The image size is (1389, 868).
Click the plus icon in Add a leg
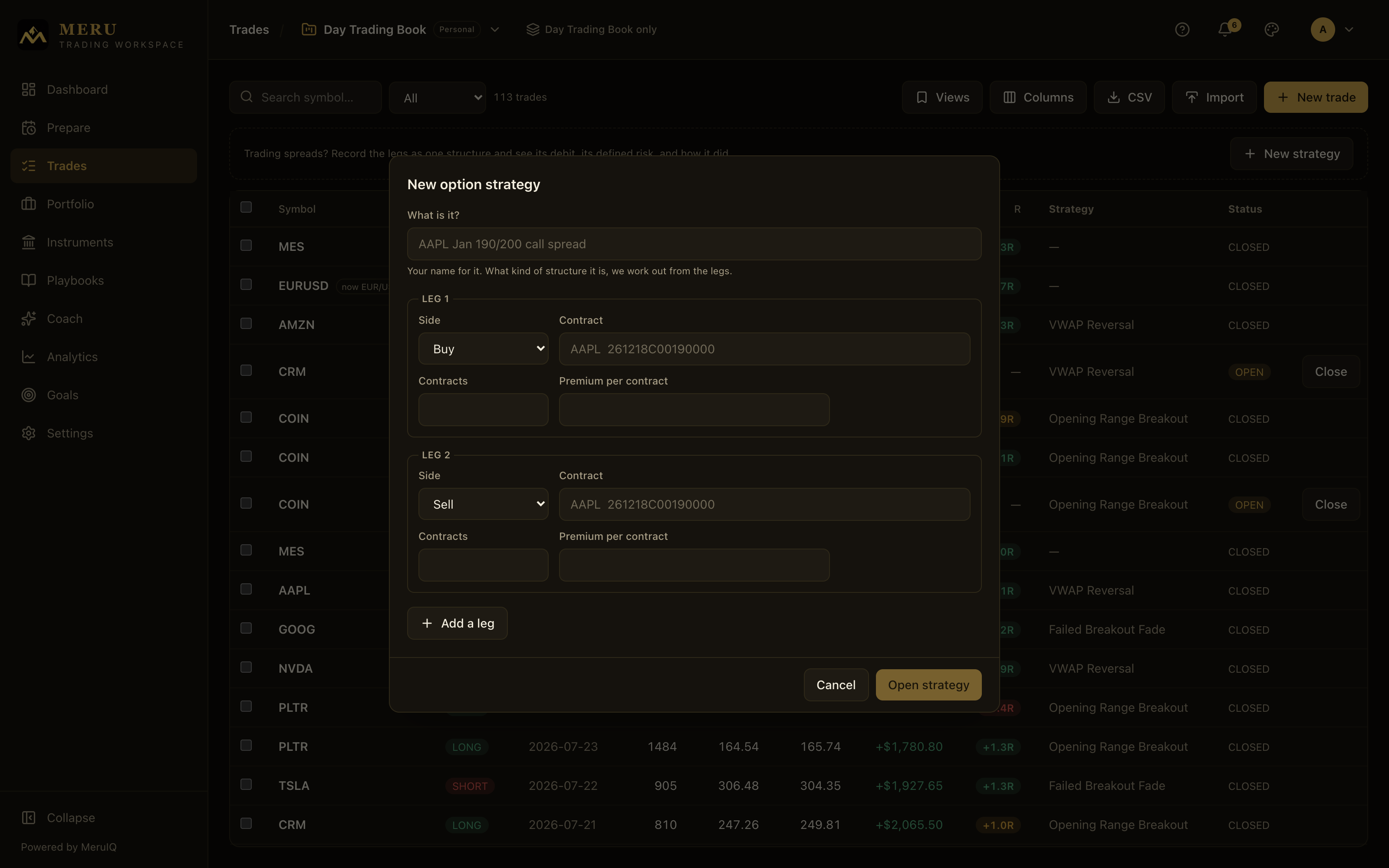(x=427, y=623)
